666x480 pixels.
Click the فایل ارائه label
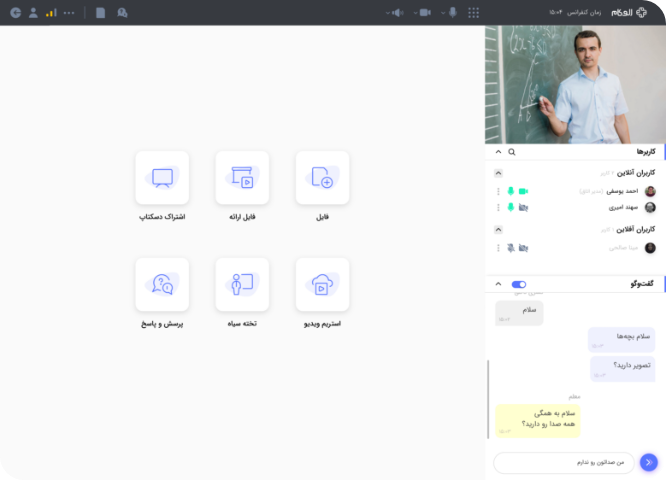[x=242, y=217]
